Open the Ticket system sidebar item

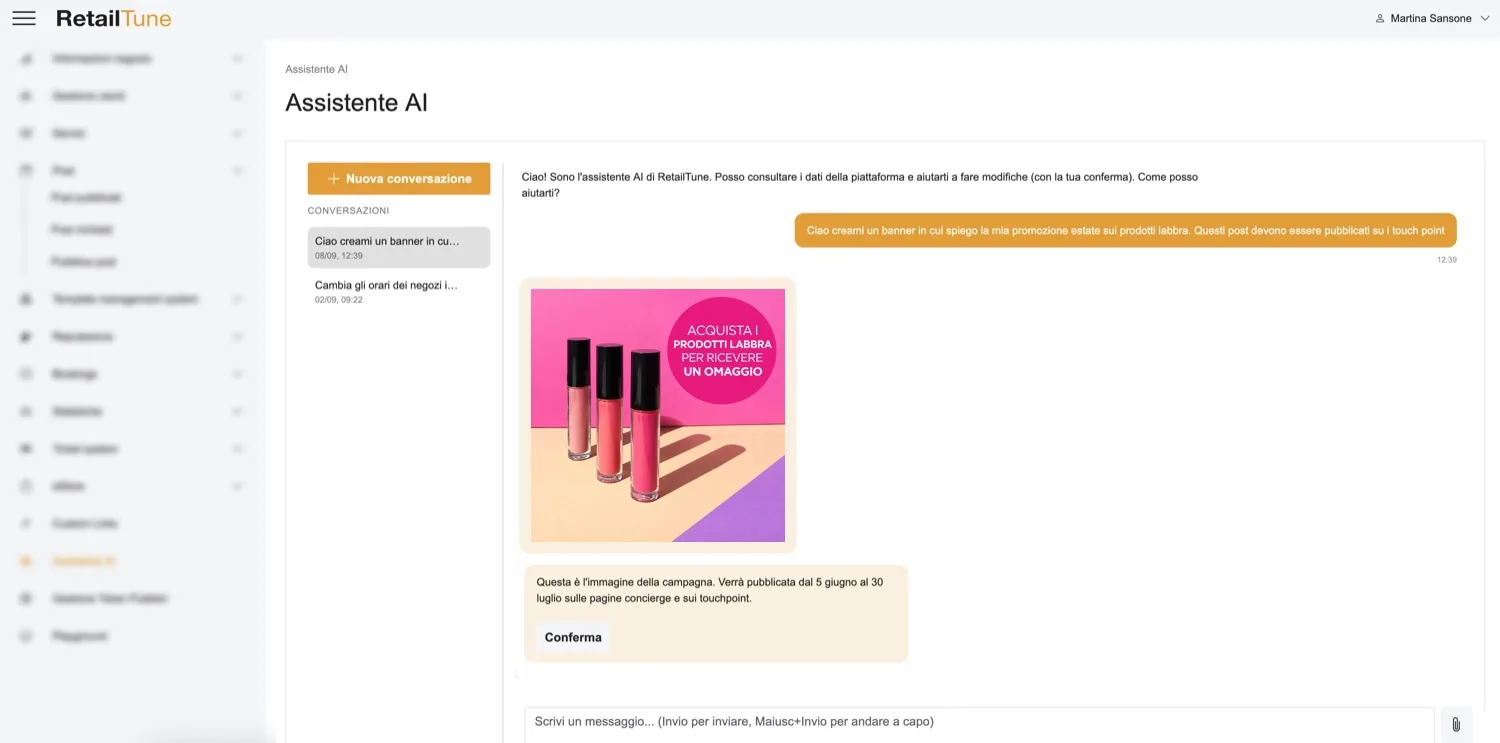85,449
